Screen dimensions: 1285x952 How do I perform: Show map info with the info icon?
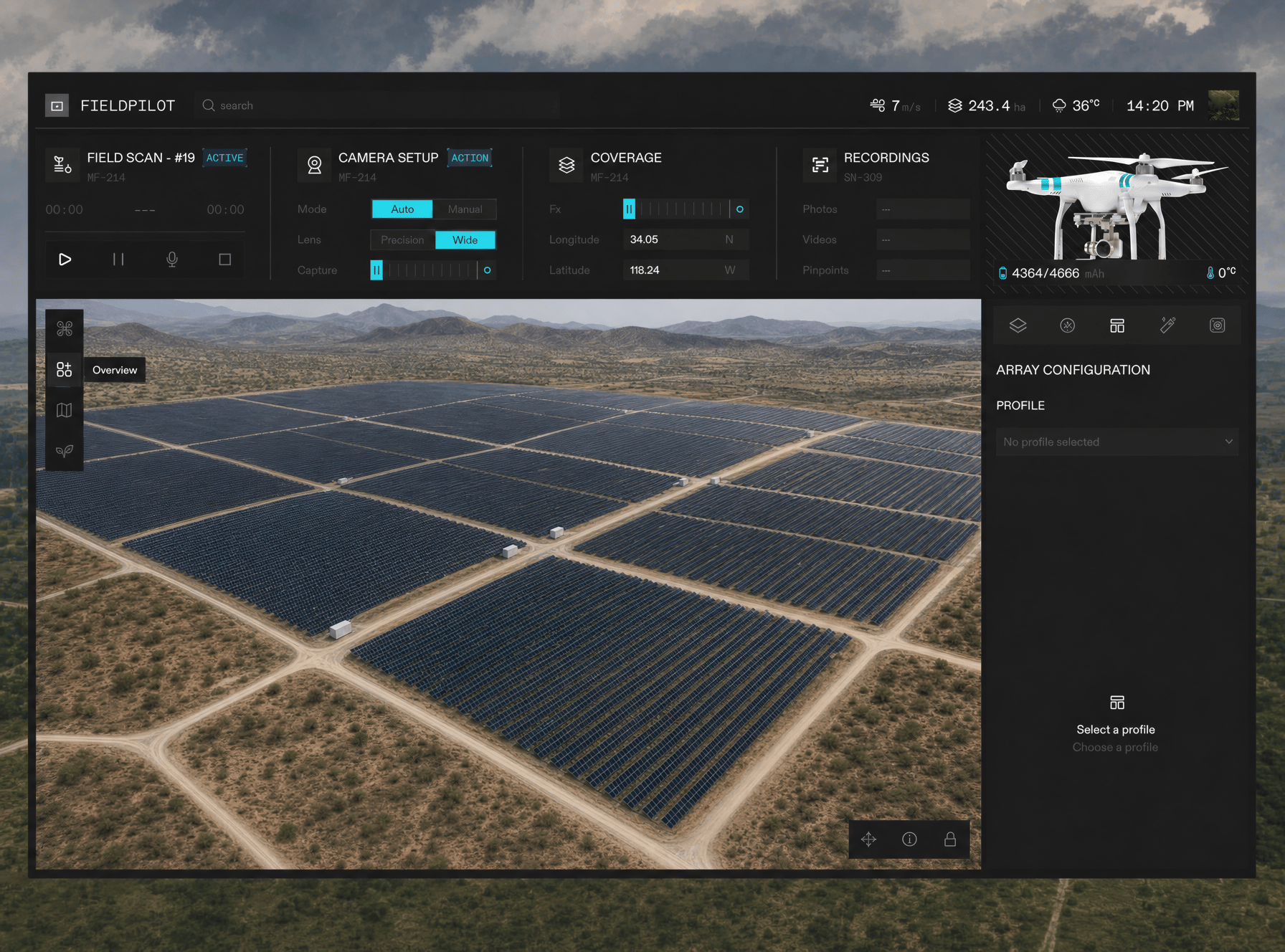[909, 839]
